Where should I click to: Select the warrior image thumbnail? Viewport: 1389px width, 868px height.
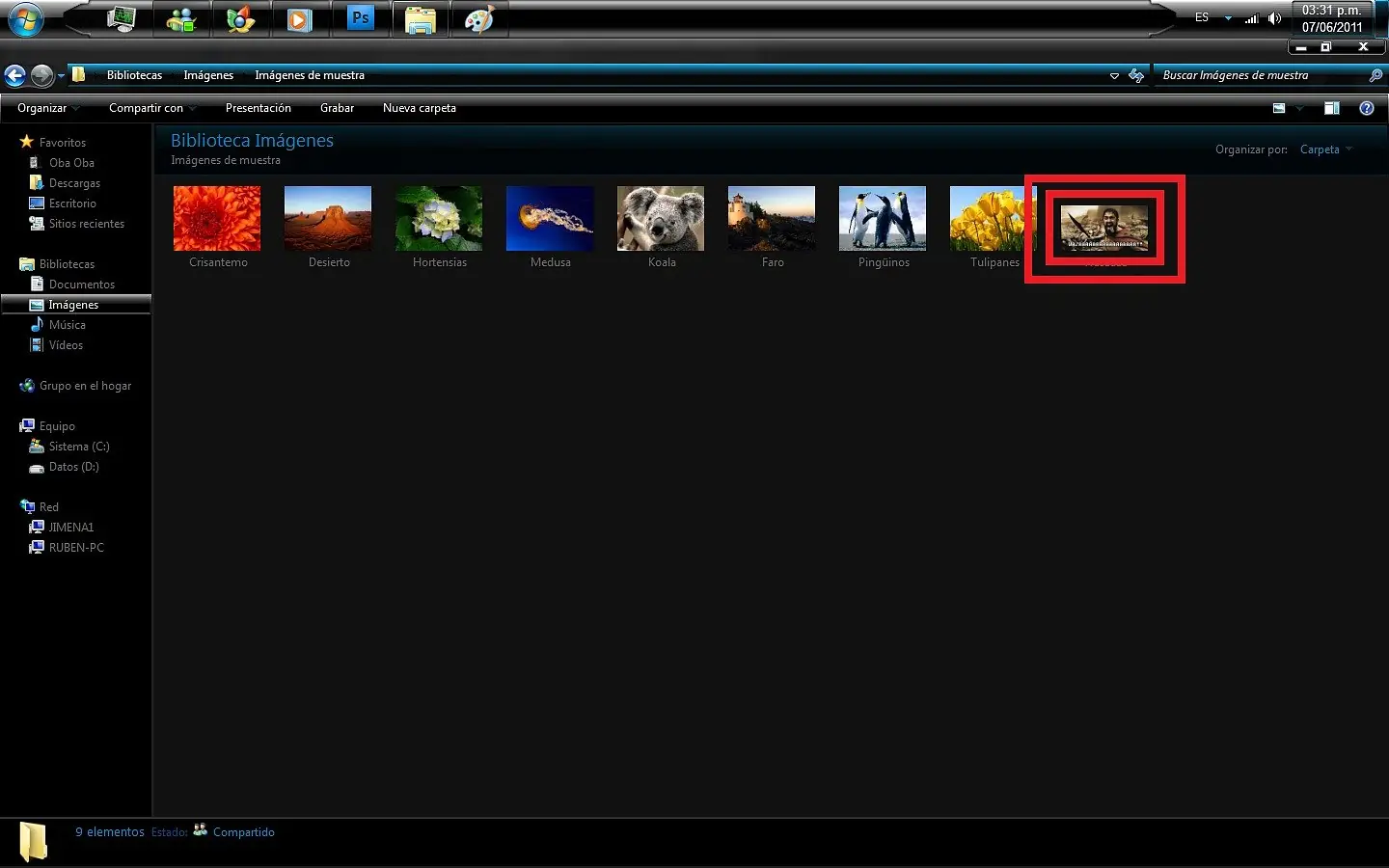(x=1104, y=228)
